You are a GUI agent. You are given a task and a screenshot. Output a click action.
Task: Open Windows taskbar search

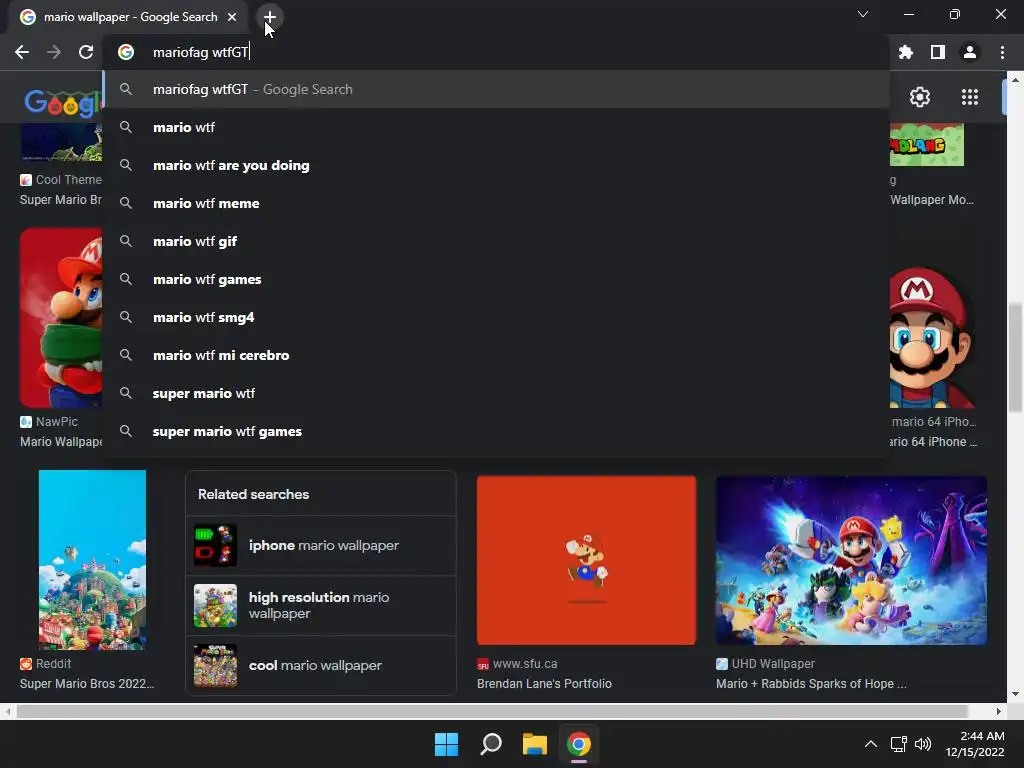pyautogui.click(x=490, y=744)
